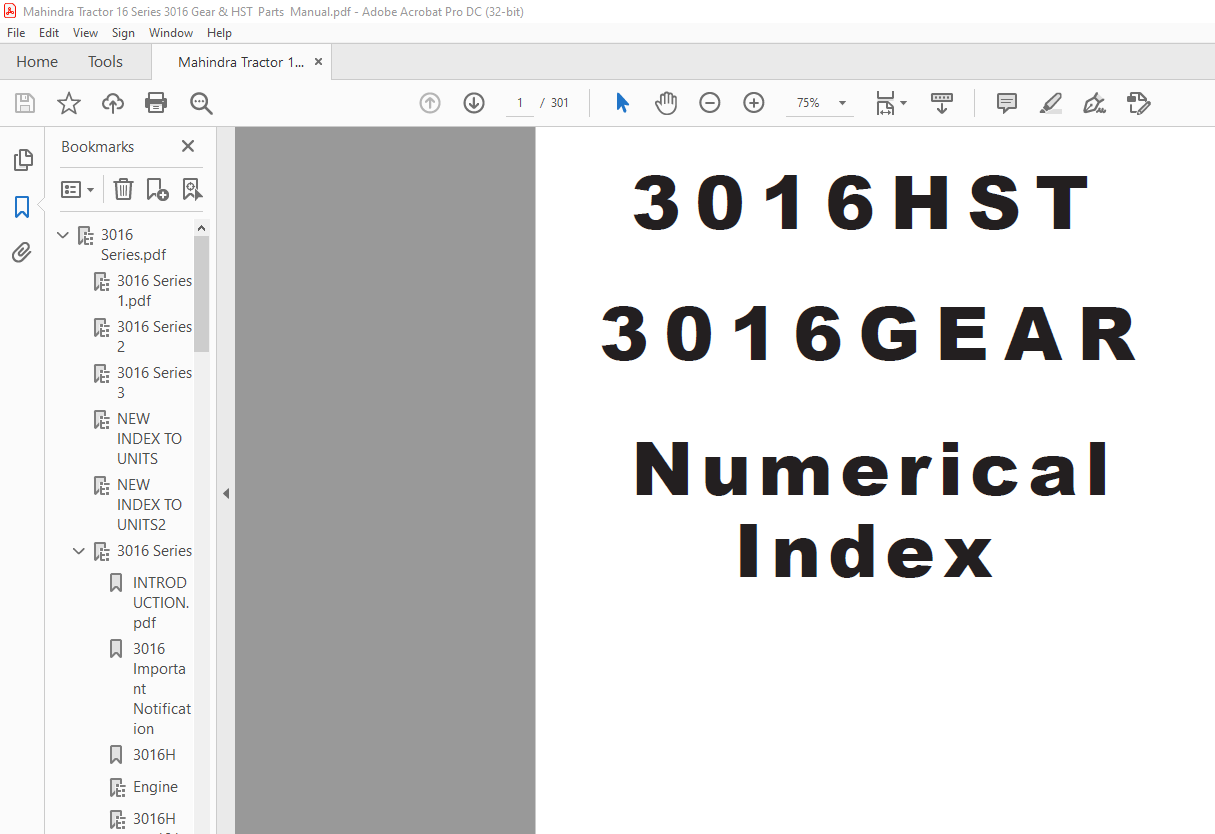Collapse the 3016 Series.pdf bookmark tree
Screen dimensions: 1215x834
coord(63,236)
